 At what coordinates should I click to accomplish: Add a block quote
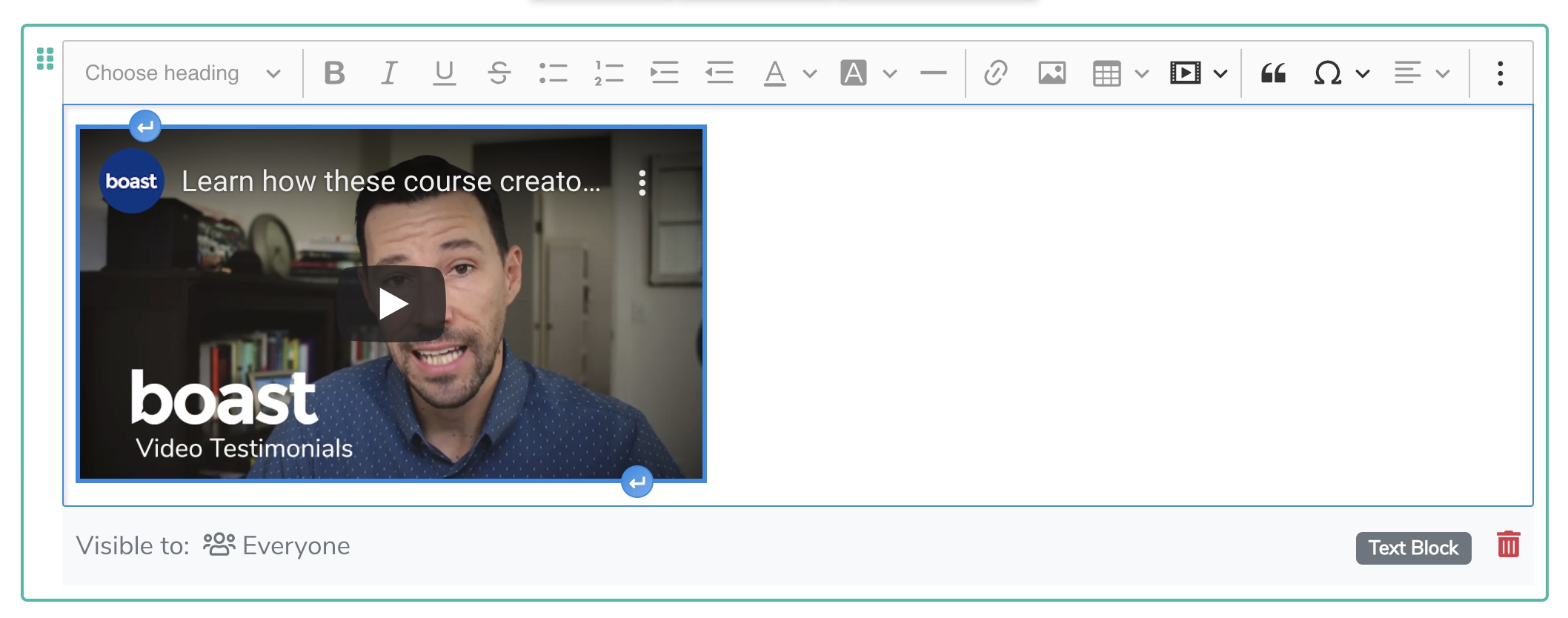[1273, 73]
